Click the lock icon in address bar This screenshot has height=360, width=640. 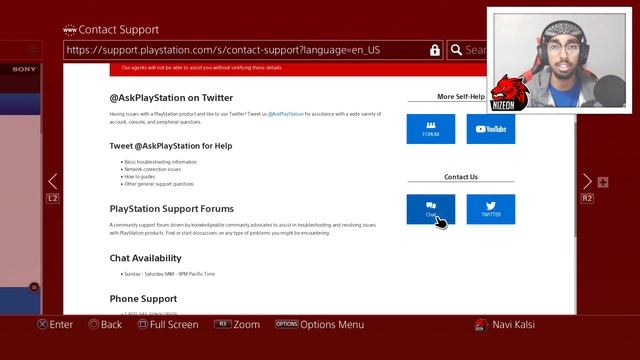435,50
